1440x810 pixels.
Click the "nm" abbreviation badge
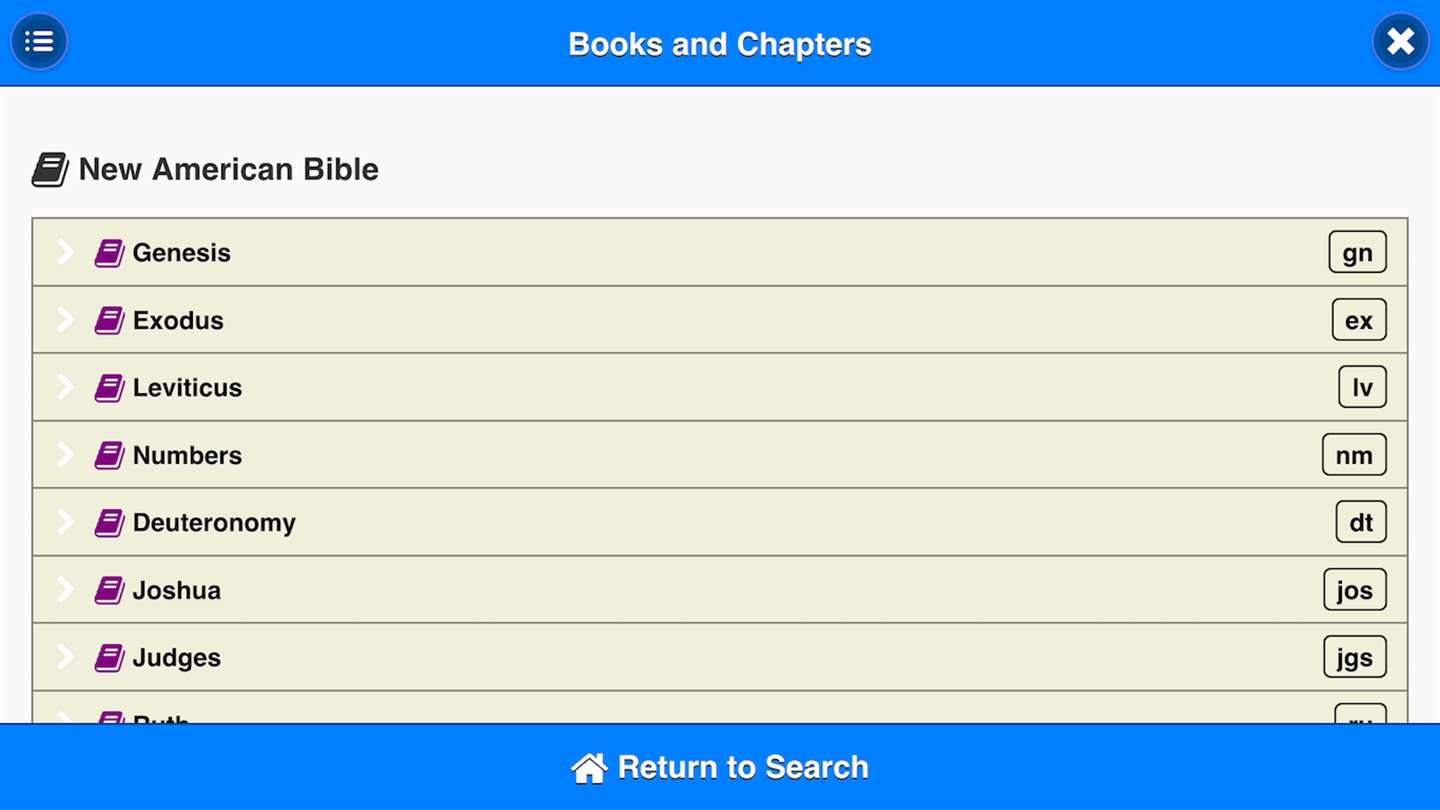click(x=1354, y=456)
